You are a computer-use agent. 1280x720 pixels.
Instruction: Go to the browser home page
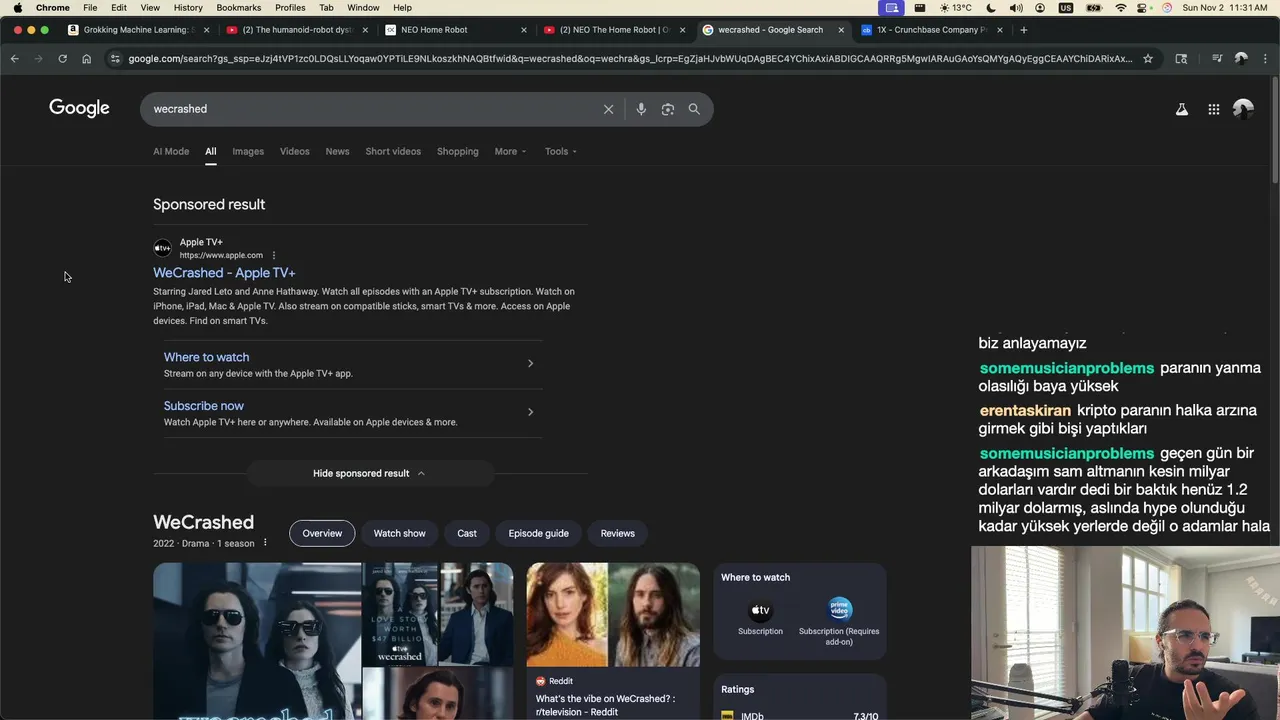tap(87, 59)
